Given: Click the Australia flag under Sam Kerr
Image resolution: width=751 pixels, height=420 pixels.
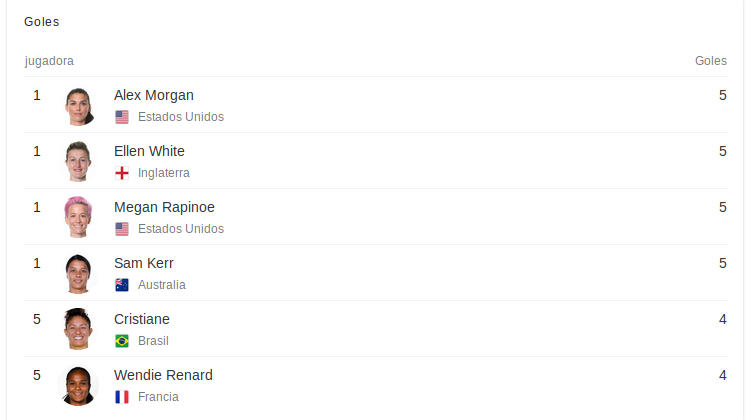Looking at the screenshot, I should [122, 285].
